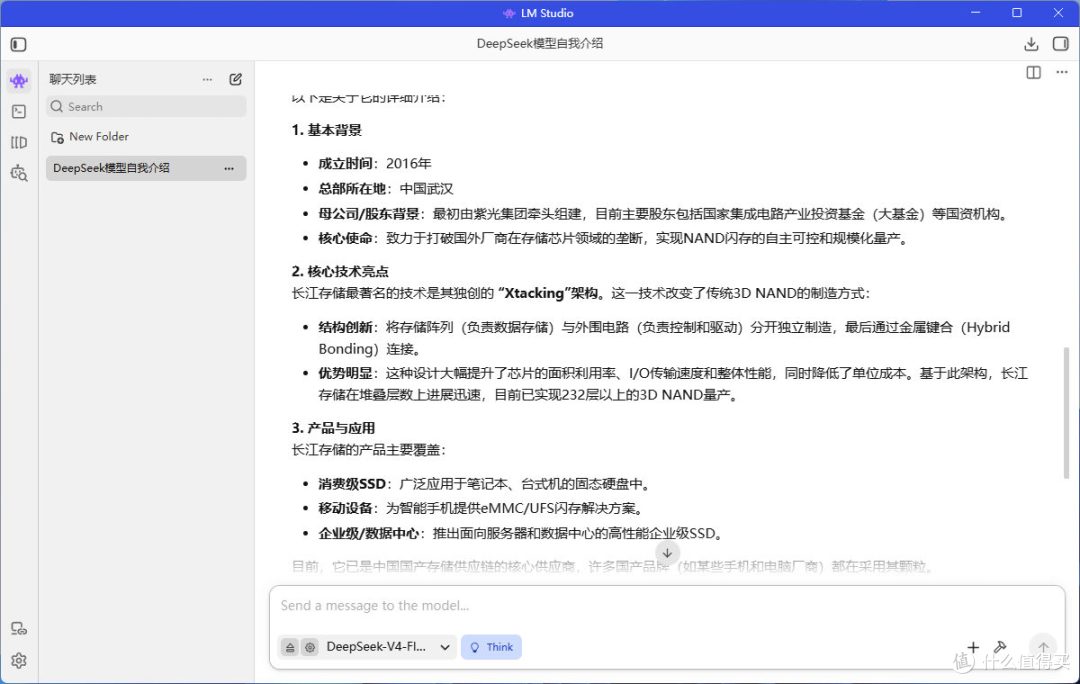Open the tools hammer icon

pyautogui.click(x=1000, y=647)
